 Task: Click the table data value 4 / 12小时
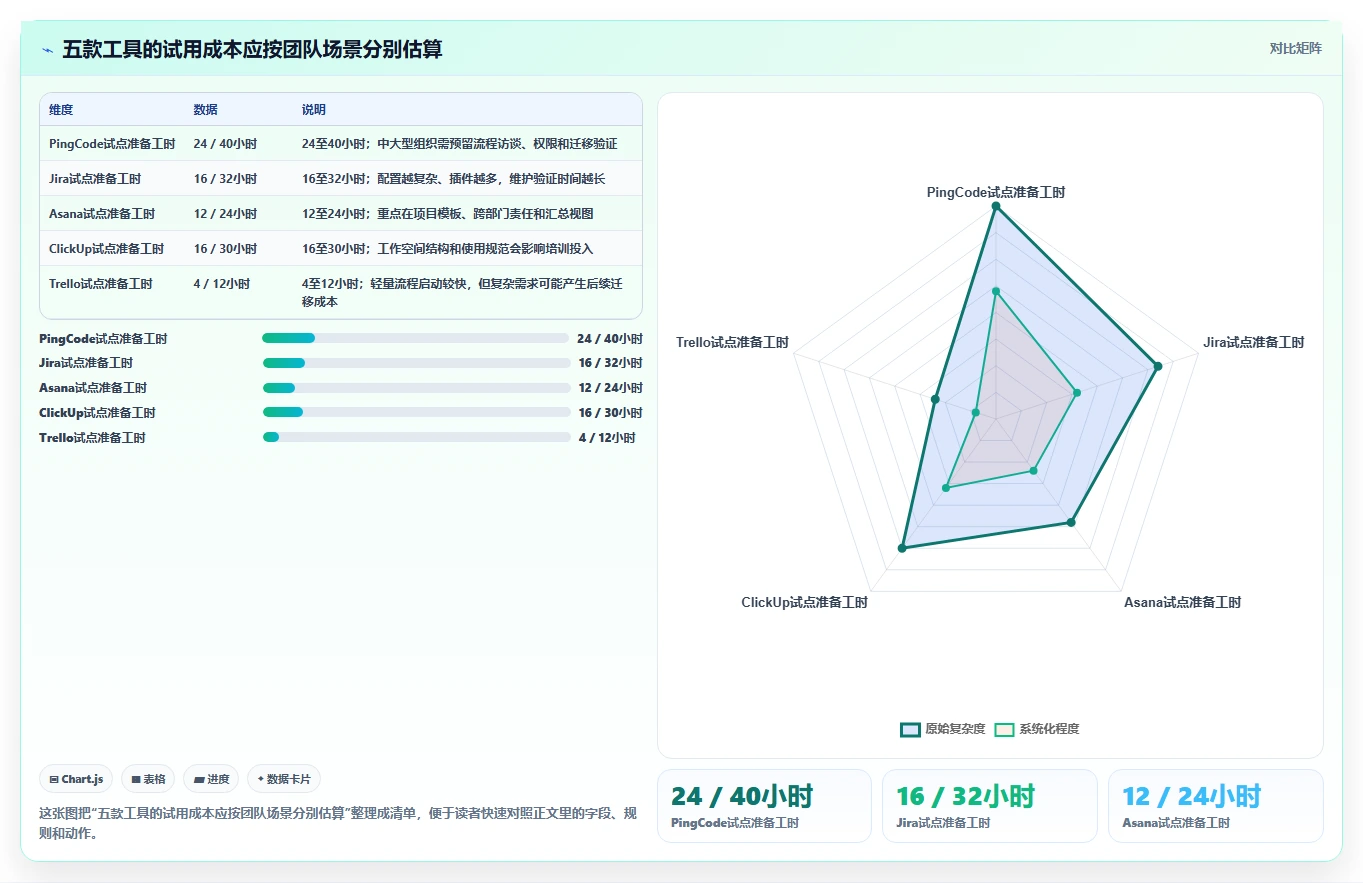(222, 284)
